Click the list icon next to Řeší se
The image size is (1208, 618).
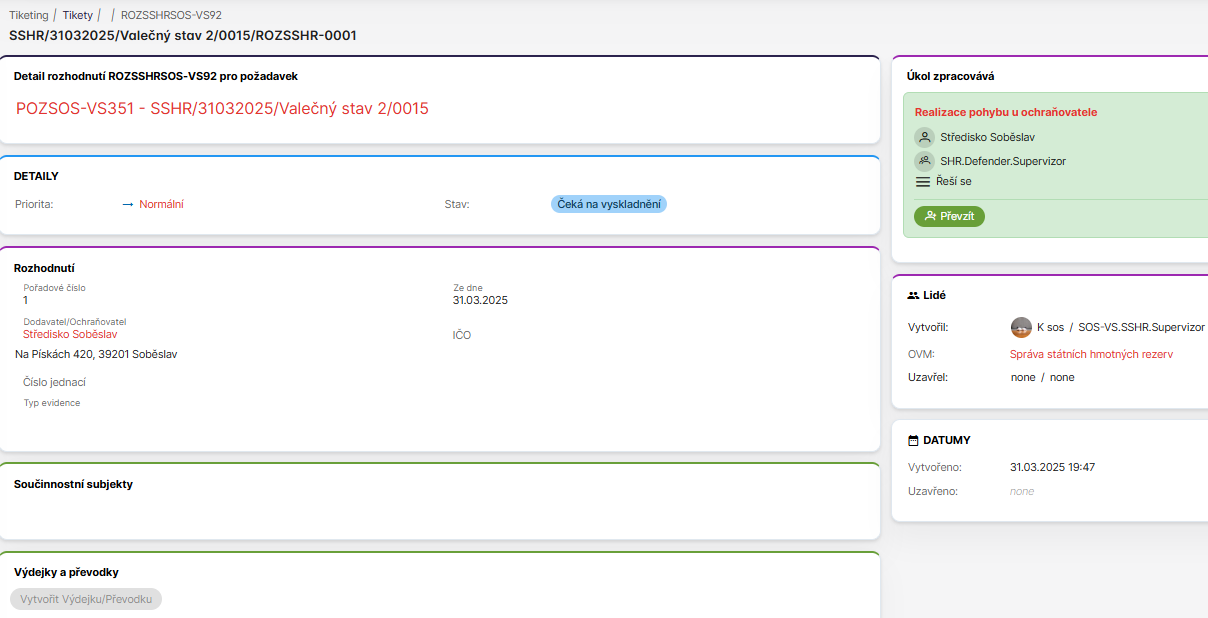tap(924, 182)
